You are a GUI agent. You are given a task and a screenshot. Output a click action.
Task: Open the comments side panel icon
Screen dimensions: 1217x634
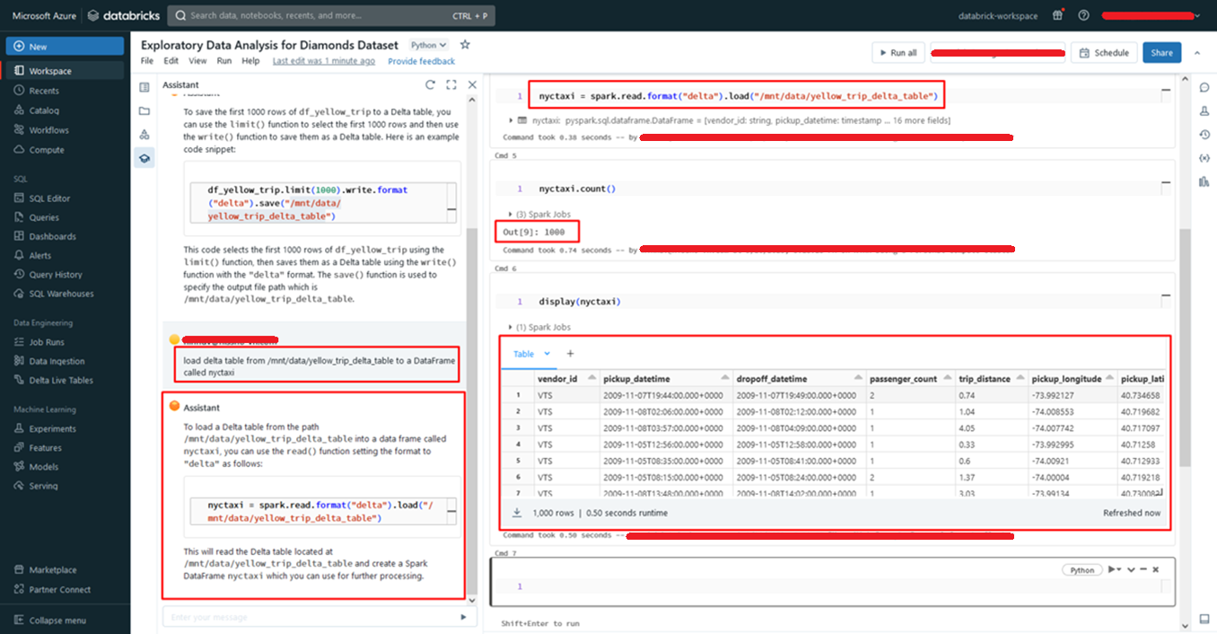(1203, 87)
